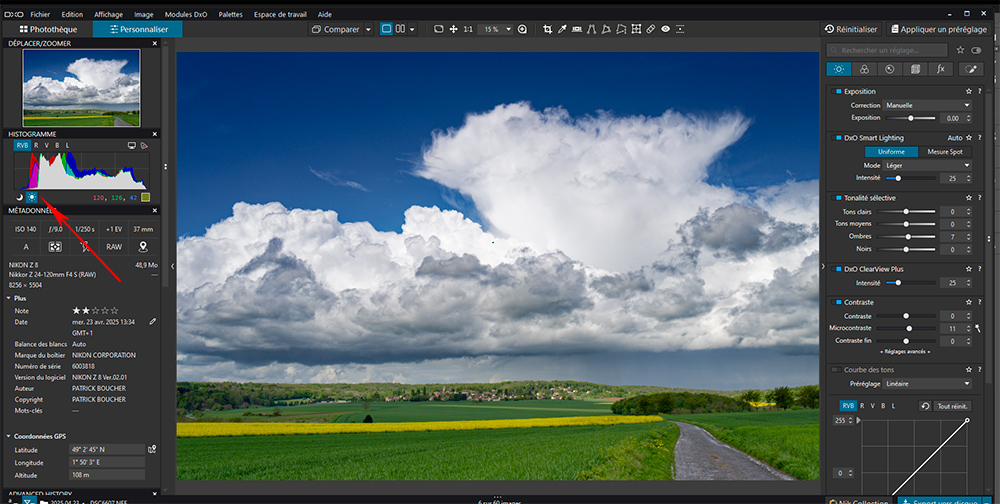Screen dimensions: 1000x504
Task: Open the Comparer dropdown arrow
Action: [368, 29]
